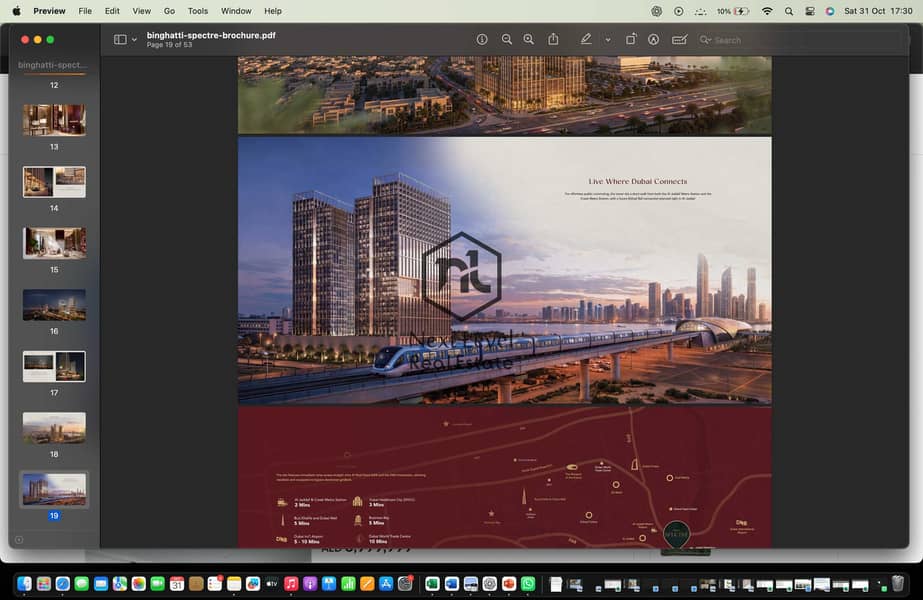This screenshot has width=923, height=600.
Task: Expand the sidebar view options chevron
Action: [x=134, y=39]
